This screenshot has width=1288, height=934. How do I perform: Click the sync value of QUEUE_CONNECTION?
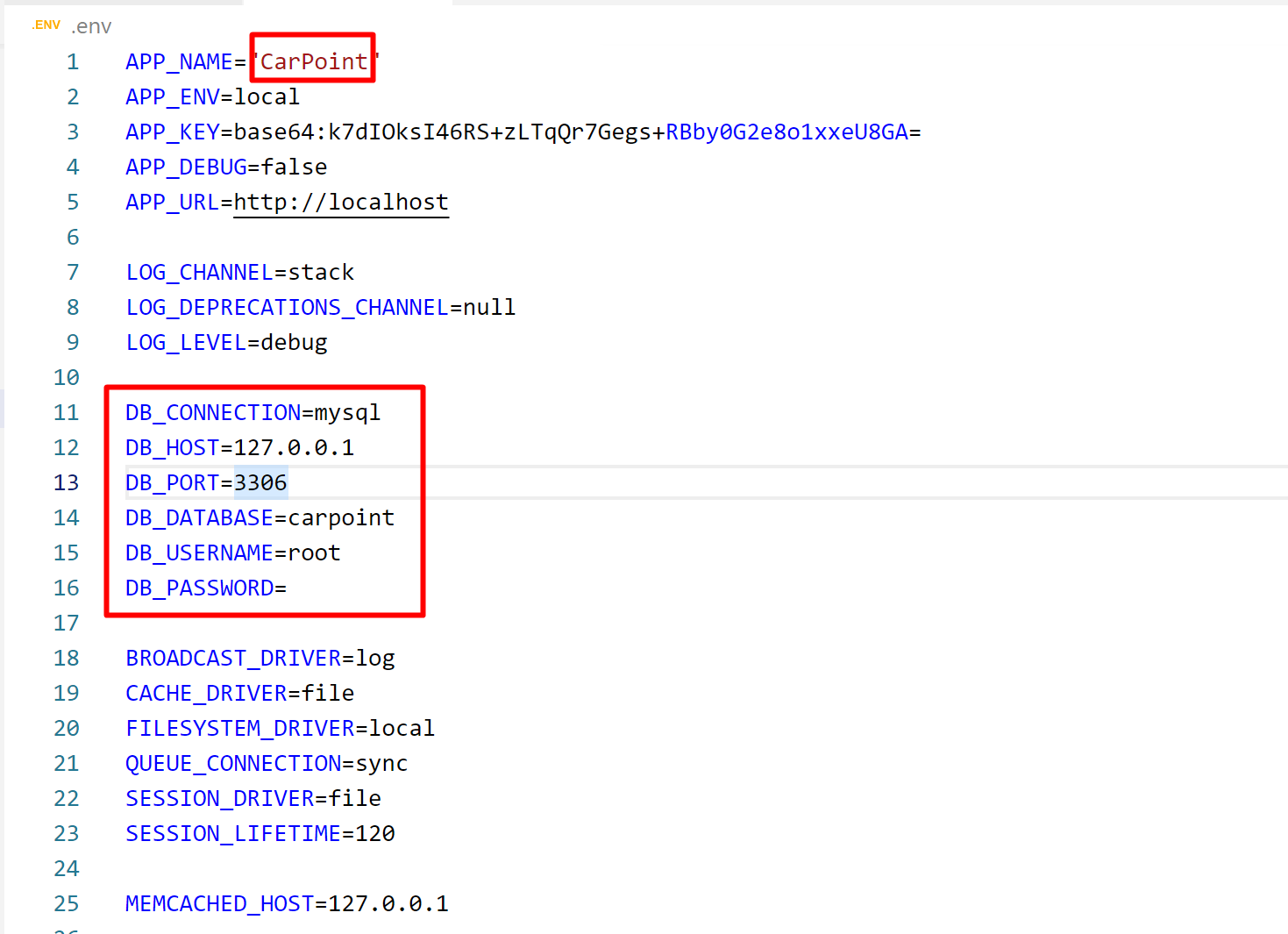pos(381,764)
